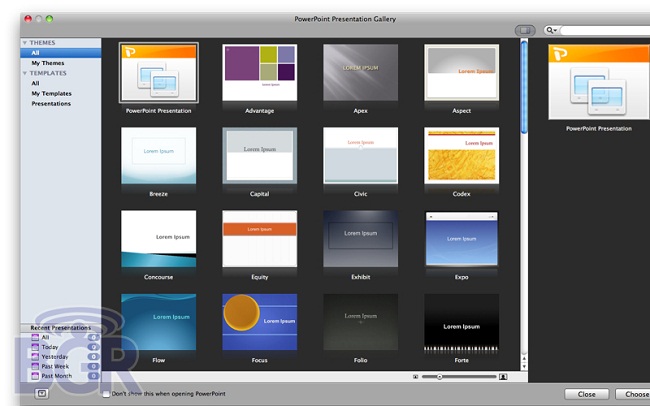
Task: Select the Aspect theme thumbnail
Action: [x=461, y=73]
